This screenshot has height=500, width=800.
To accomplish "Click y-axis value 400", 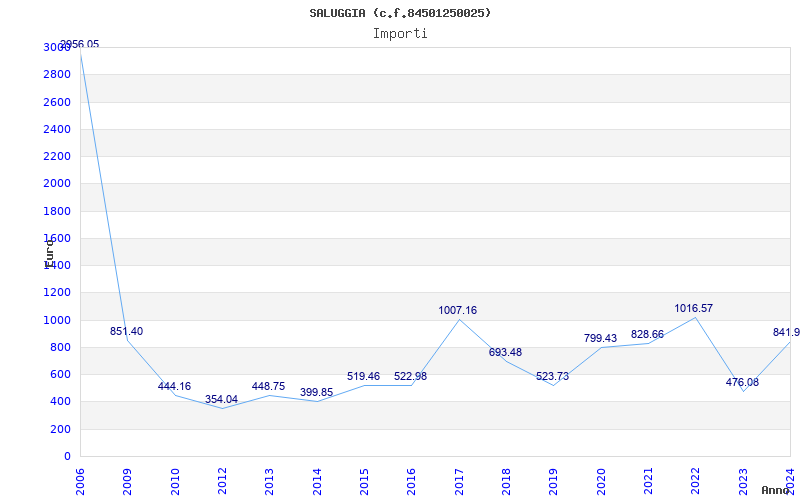I will click(x=60, y=402).
